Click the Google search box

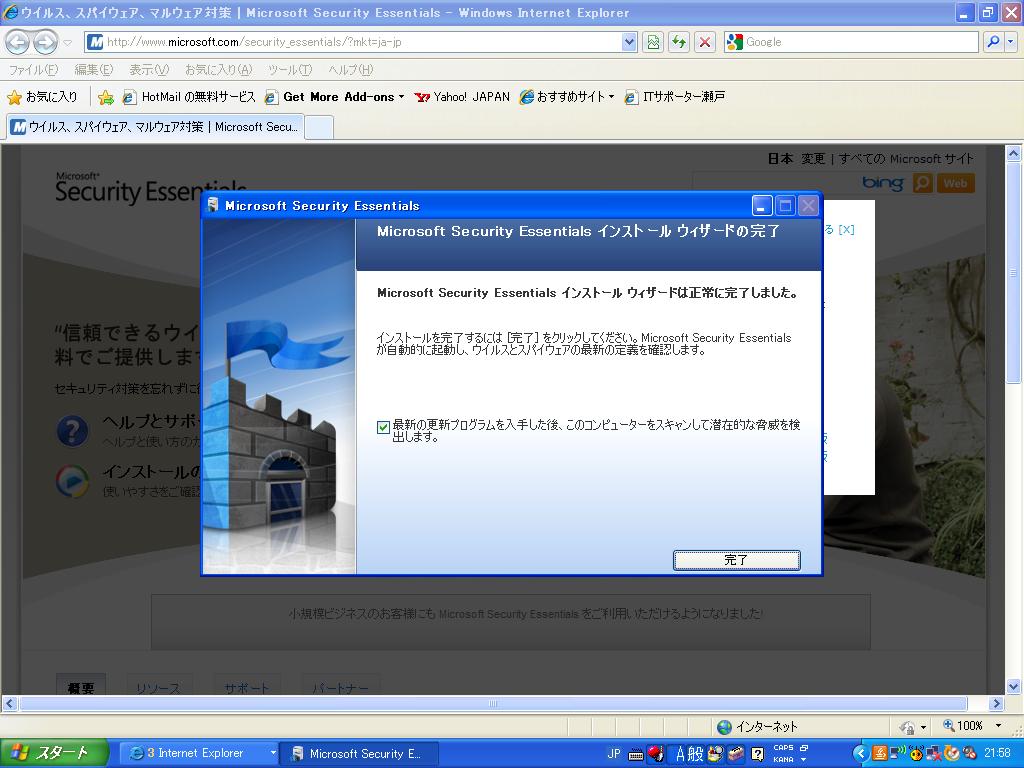click(851, 42)
